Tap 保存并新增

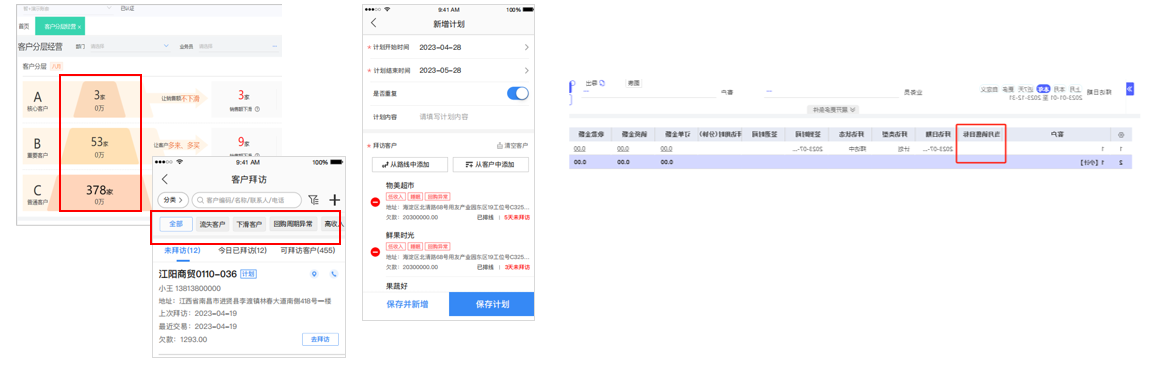click(x=407, y=304)
